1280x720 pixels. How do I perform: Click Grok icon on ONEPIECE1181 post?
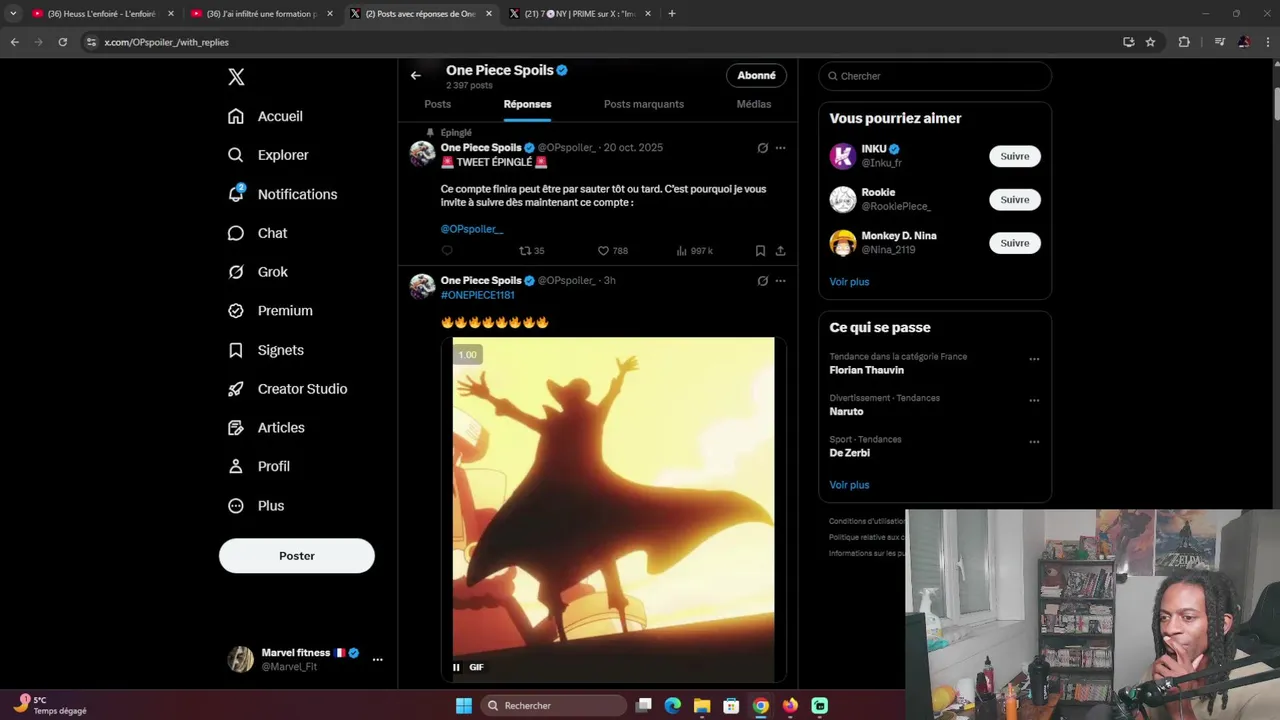click(762, 281)
